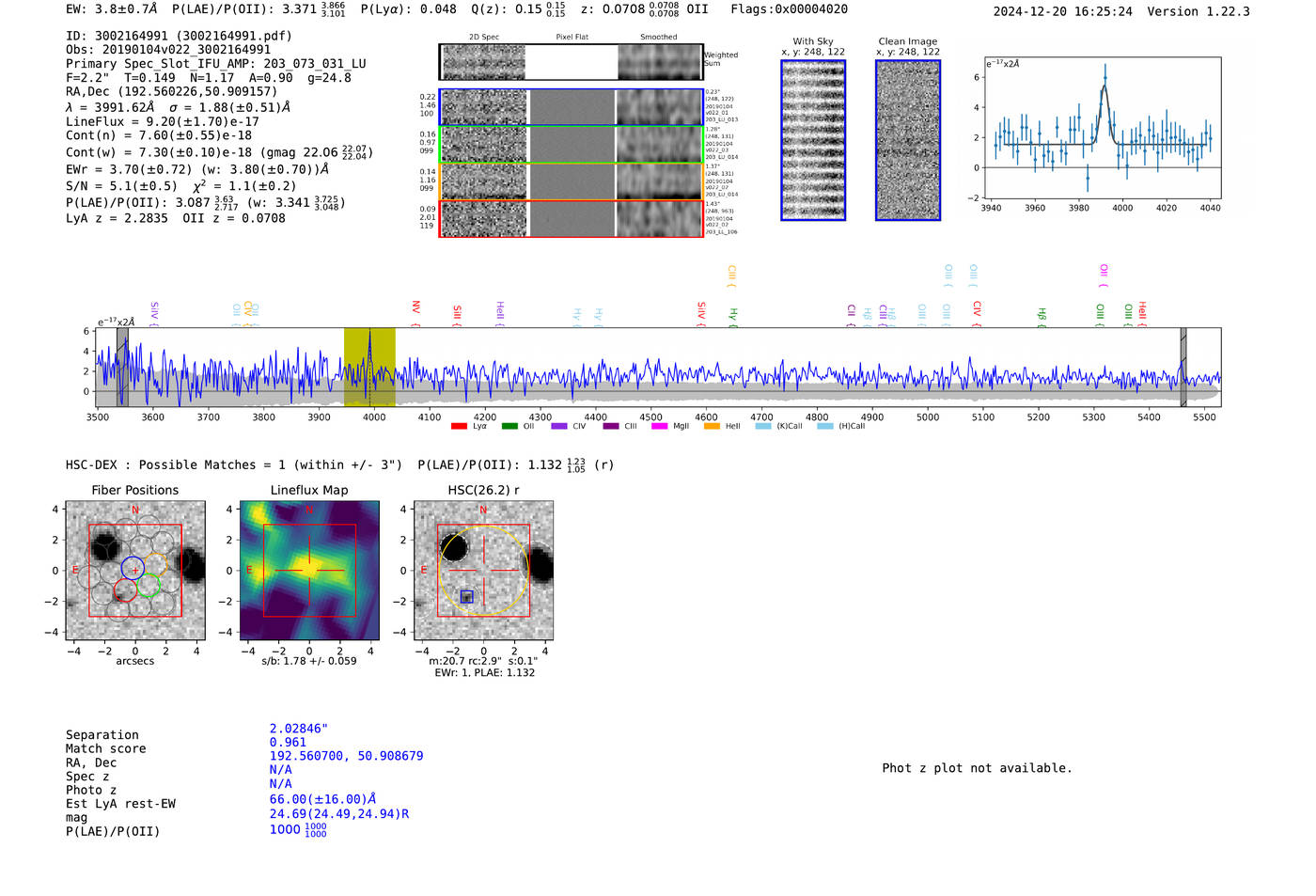The image size is (1316, 896).
Task: Select the blue fiber circle in Fiber Positions
Action: [x=133, y=567]
